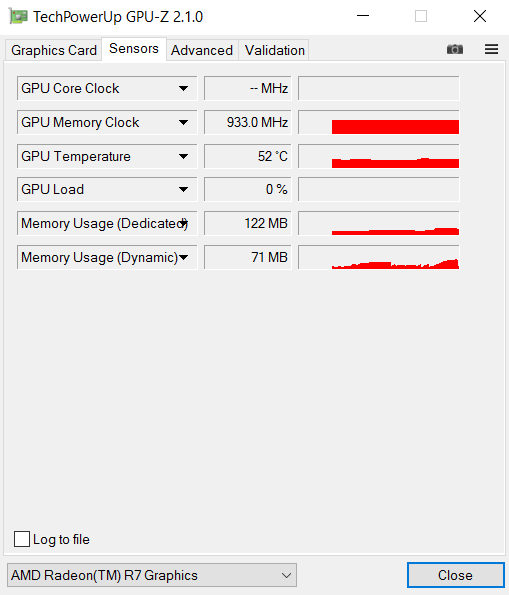Expand the GPU Core Clock dropdown arrow
This screenshot has width=509, height=595.
pos(184,88)
